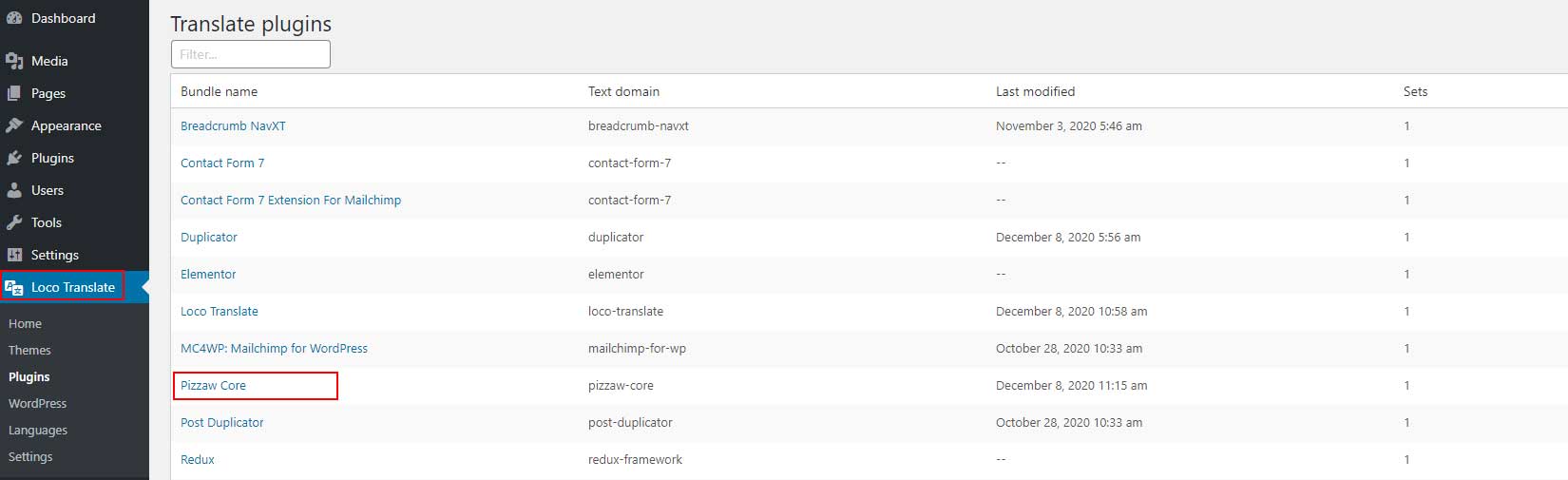The image size is (1568, 480).
Task: Focus the Filter input field
Action: click(x=251, y=54)
